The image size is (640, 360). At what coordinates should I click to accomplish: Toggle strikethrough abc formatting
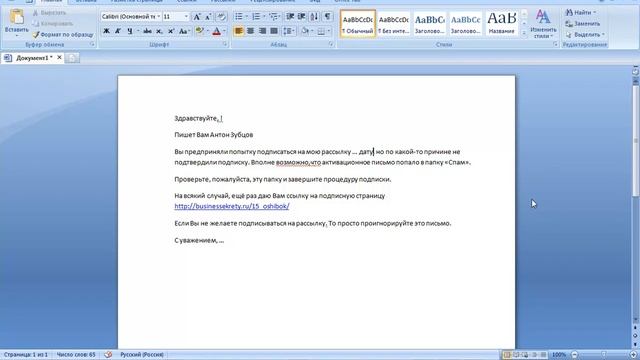147,31
